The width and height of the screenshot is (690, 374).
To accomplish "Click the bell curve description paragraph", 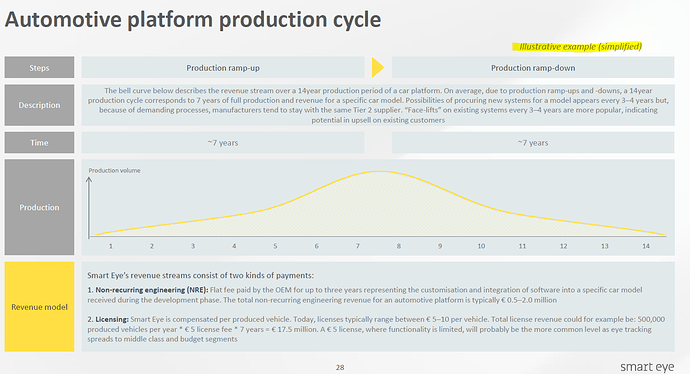I will click(378, 105).
